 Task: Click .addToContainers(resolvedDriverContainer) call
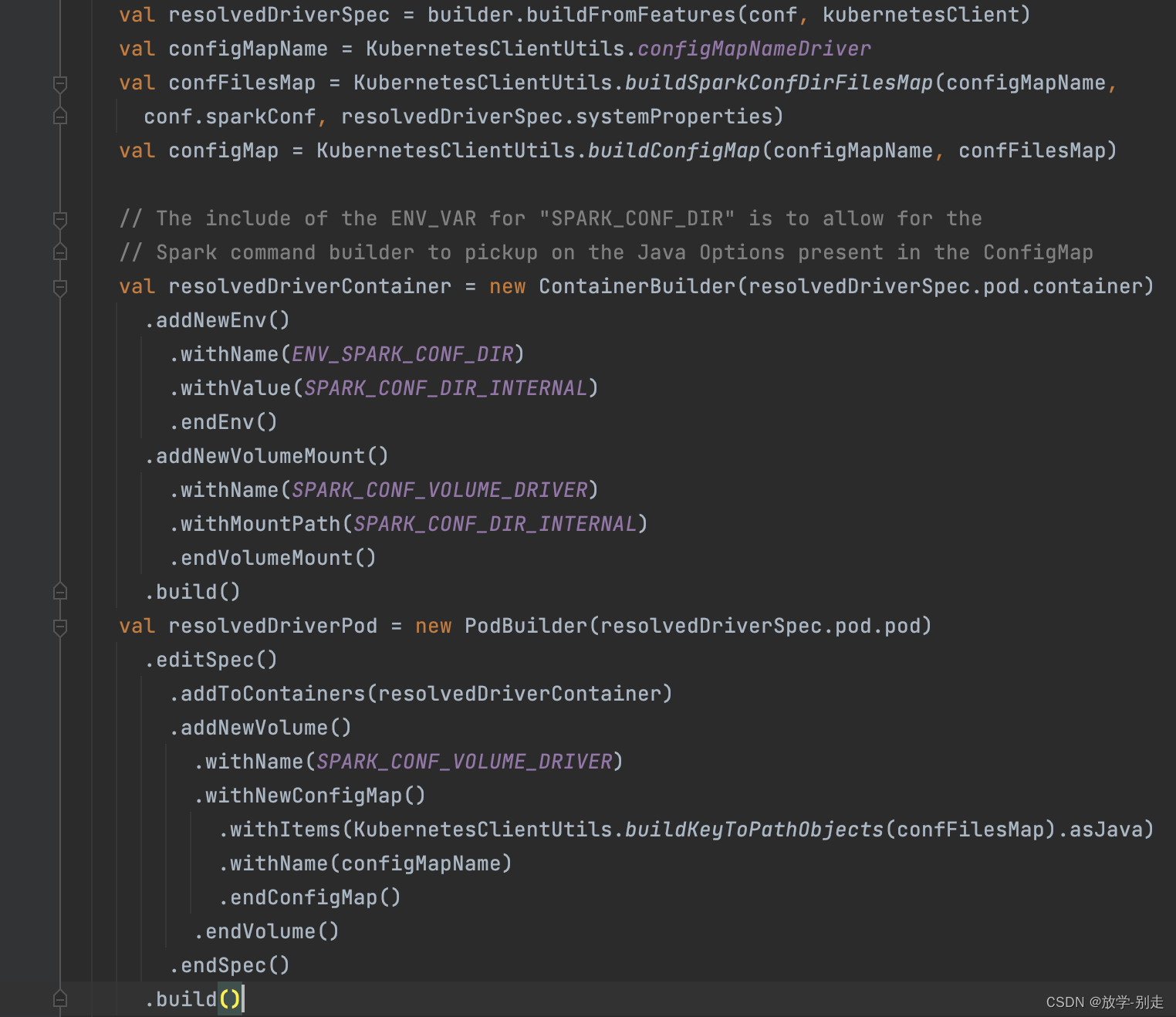421,694
